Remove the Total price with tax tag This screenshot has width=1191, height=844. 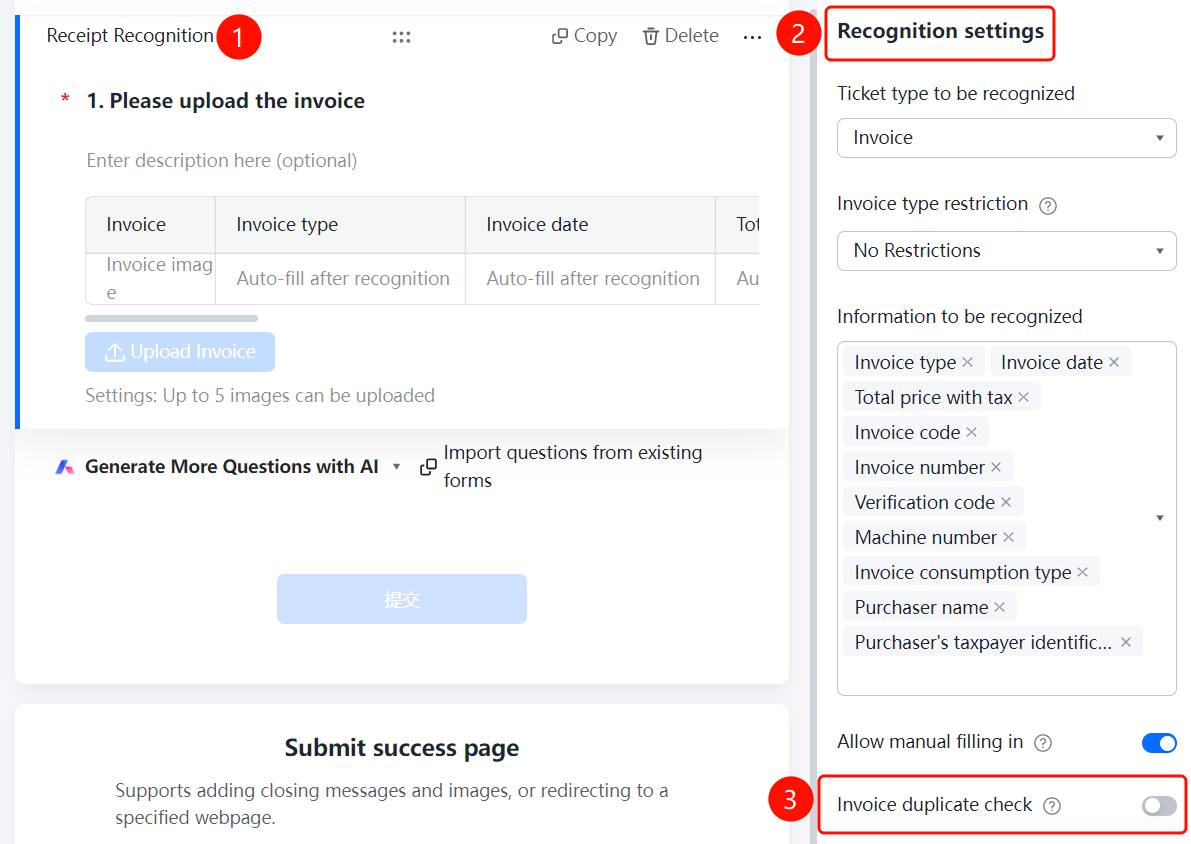point(1024,397)
